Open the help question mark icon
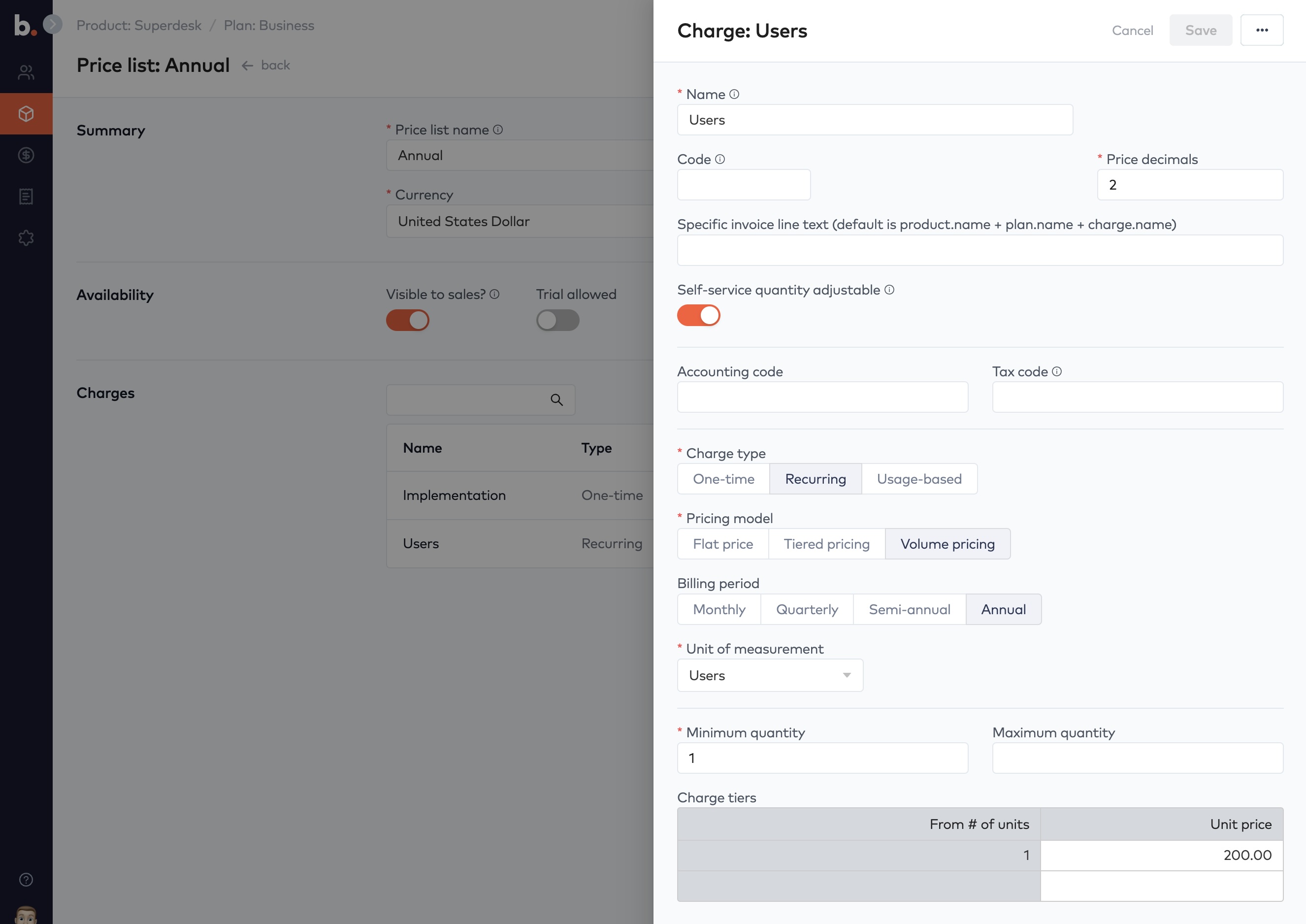This screenshot has height=924, width=1306. point(26,880)
